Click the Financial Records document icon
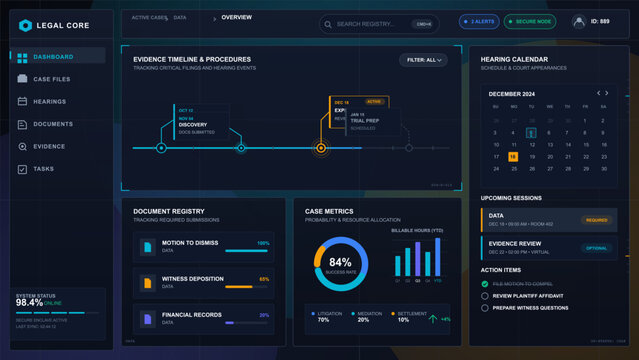Viewport: 639px width, 360px height. [148, 319]
